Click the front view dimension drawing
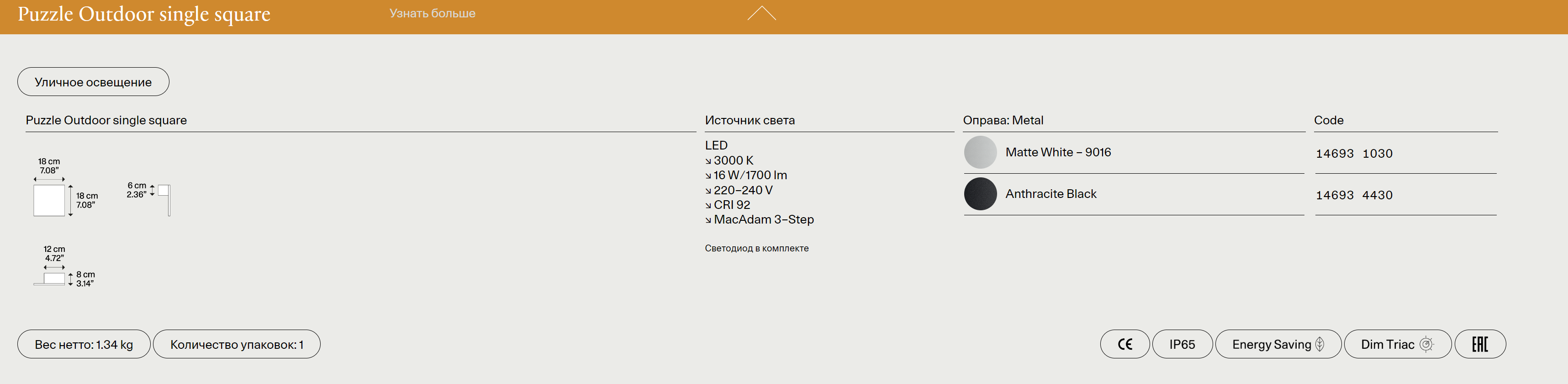Viewport: 1568px width, 384px height. click(x=49, y=201)
